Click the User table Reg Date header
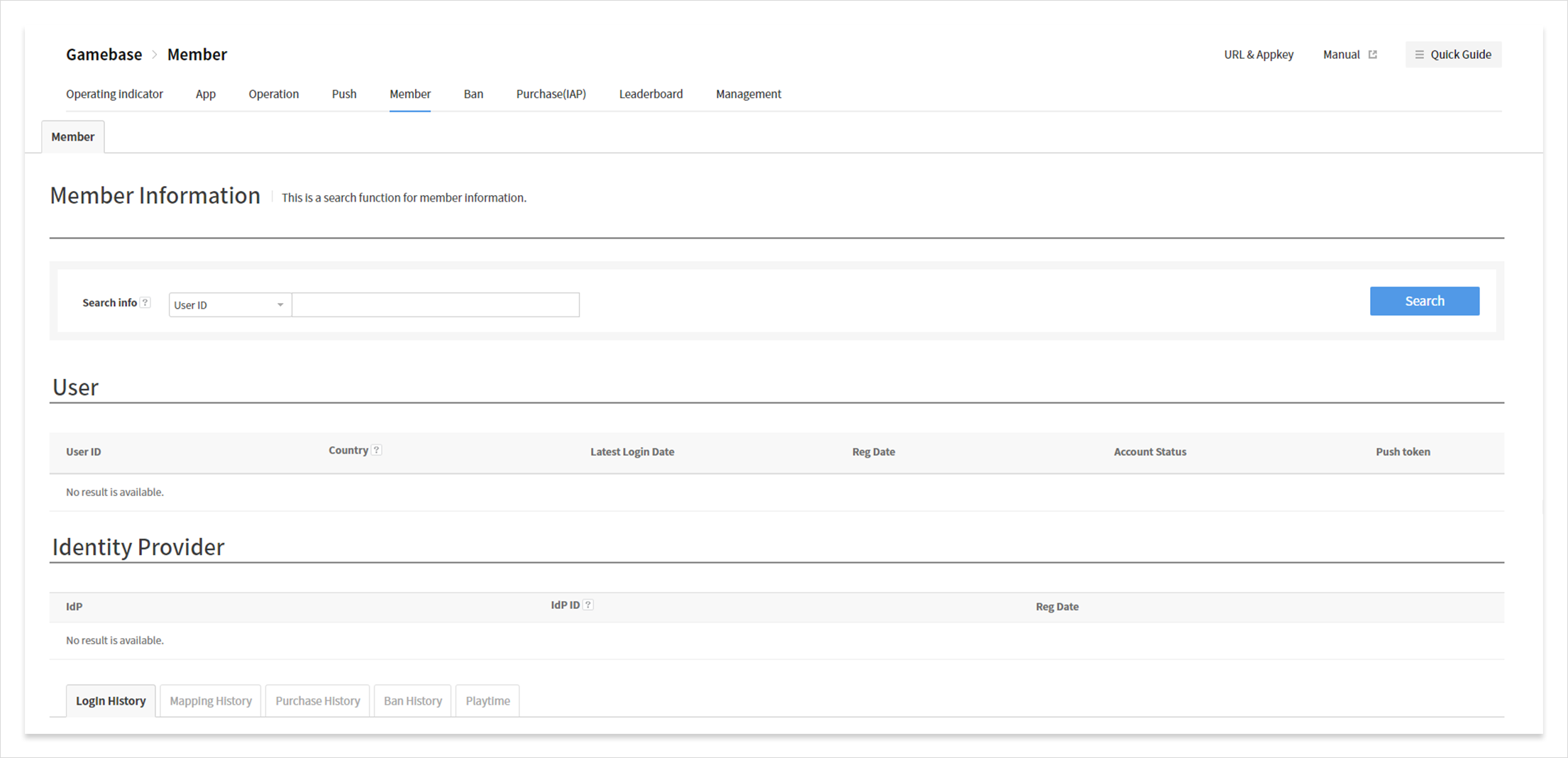The width and height of the screenshot is (1568, 758). pyautogui.click(x=873, y=452)
